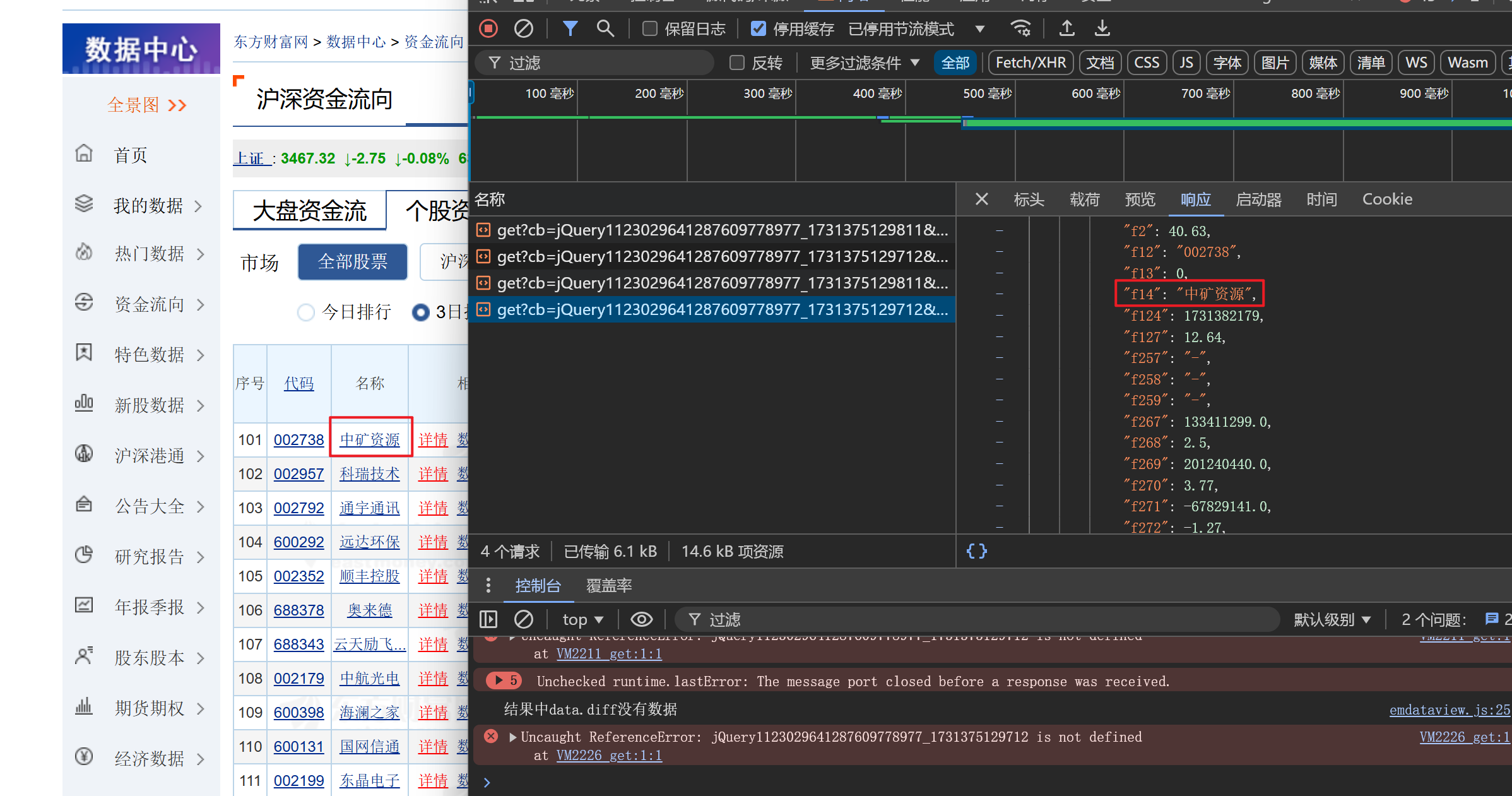Uncheck the 停用缓存 checkbox

[x=759, y=29]
